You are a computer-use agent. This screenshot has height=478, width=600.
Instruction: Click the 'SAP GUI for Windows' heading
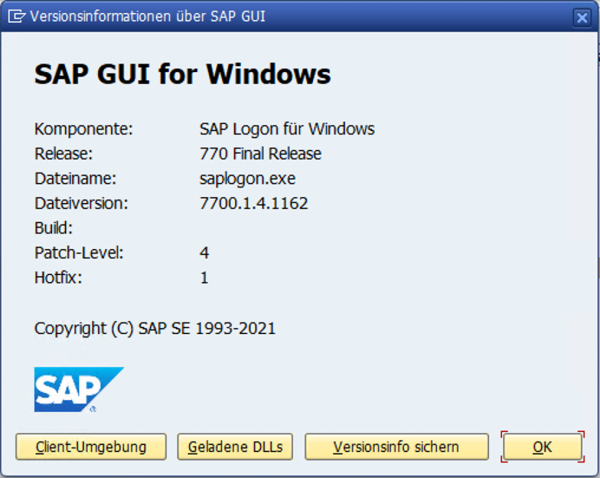click(x=183, y=74)
